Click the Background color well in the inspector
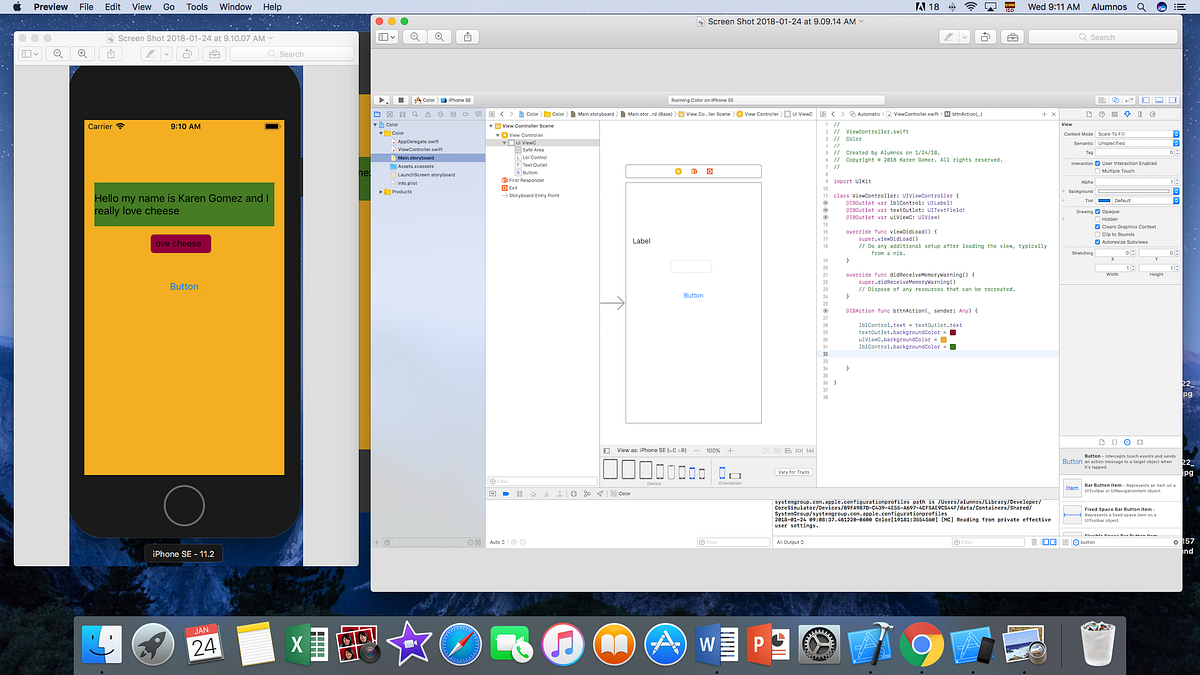1200x675 pixels. pos(1135,191)
